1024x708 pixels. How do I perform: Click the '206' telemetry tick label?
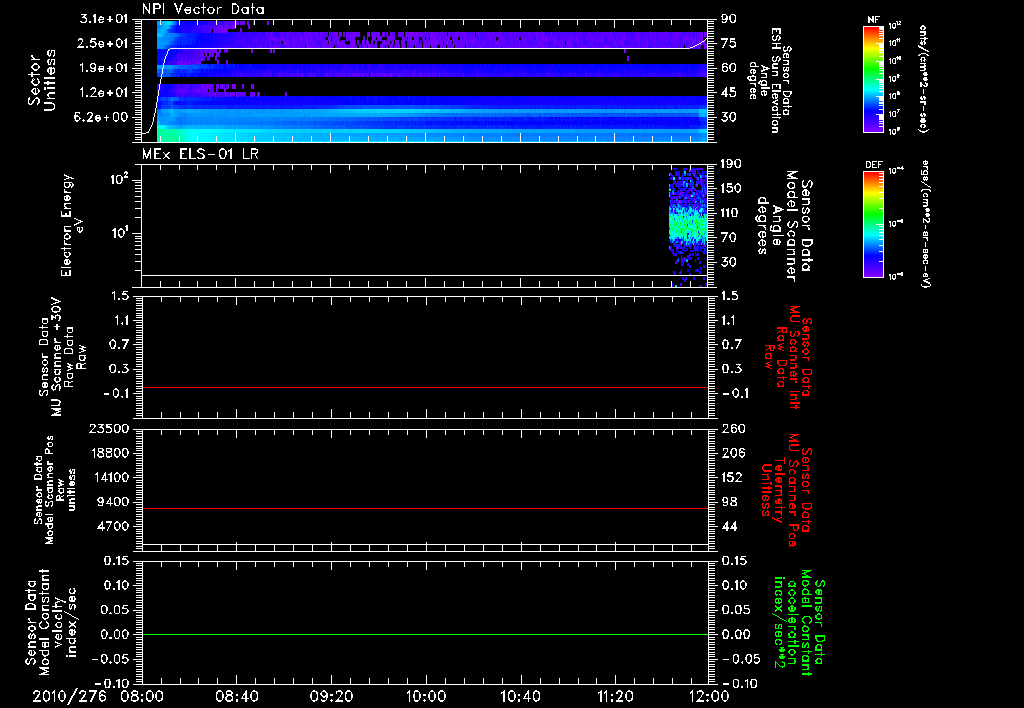[733, 453]
